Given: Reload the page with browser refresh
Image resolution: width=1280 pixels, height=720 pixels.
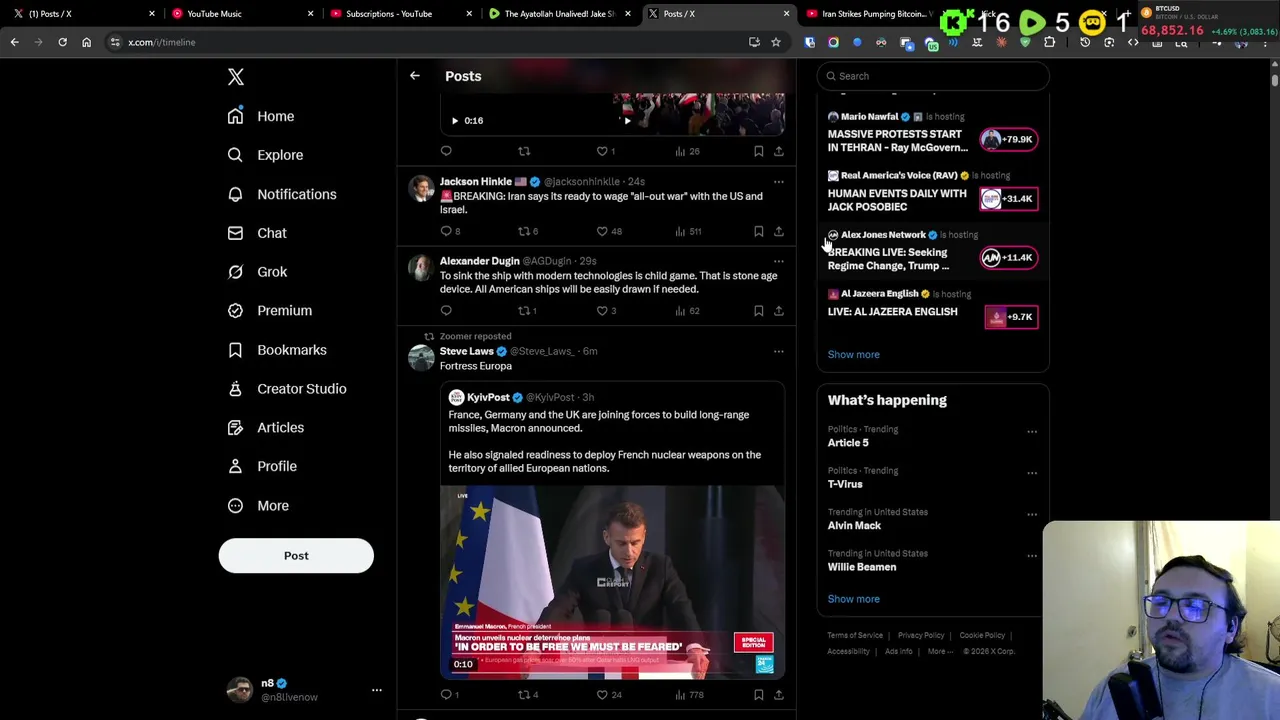Looking at the screenshot, I should pos(62,42).
